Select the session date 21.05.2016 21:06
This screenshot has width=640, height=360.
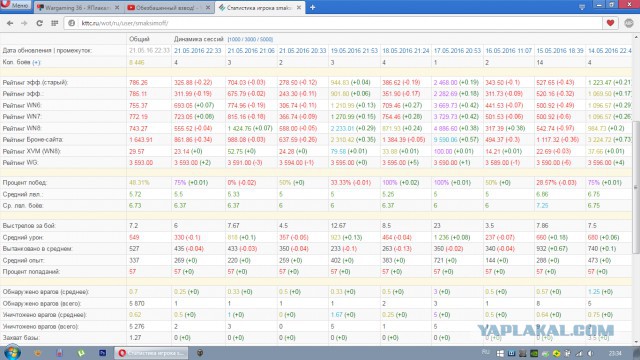click(x=251, y=51)
